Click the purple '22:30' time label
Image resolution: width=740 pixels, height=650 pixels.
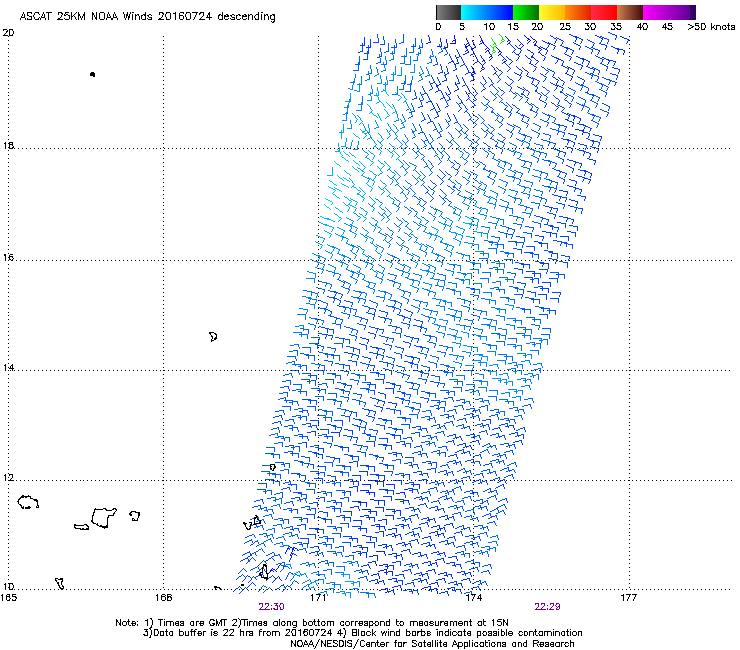(271, 607)
